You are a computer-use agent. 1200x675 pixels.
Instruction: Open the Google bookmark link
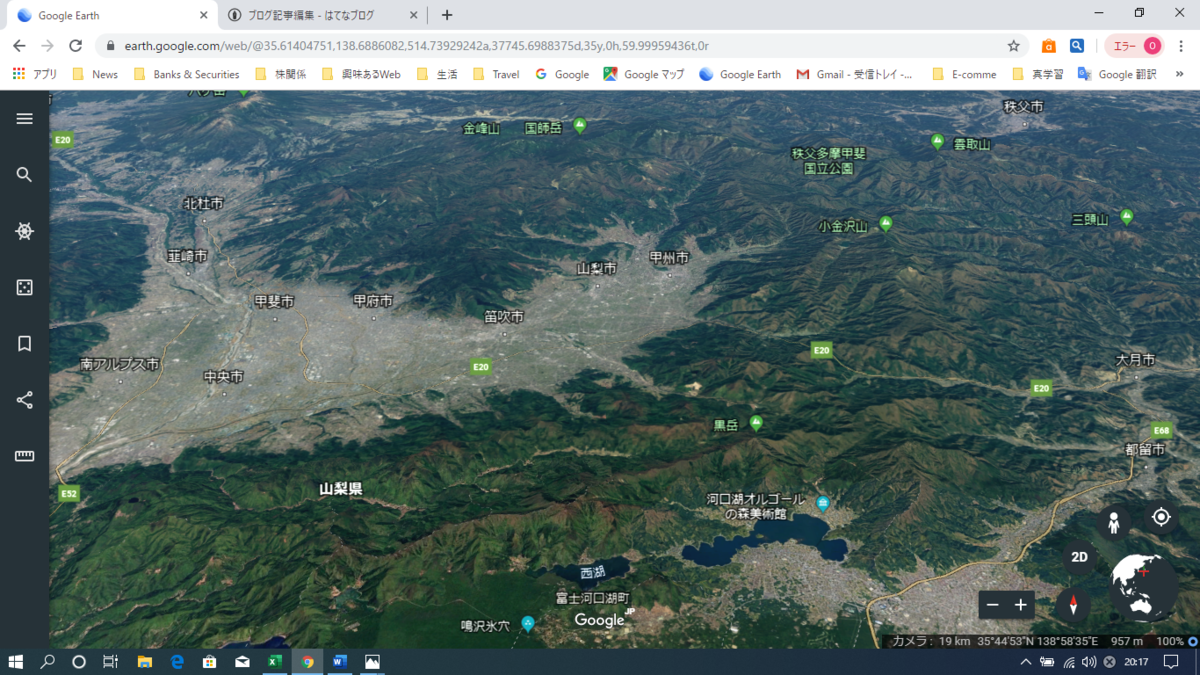(x=562, y=74)
